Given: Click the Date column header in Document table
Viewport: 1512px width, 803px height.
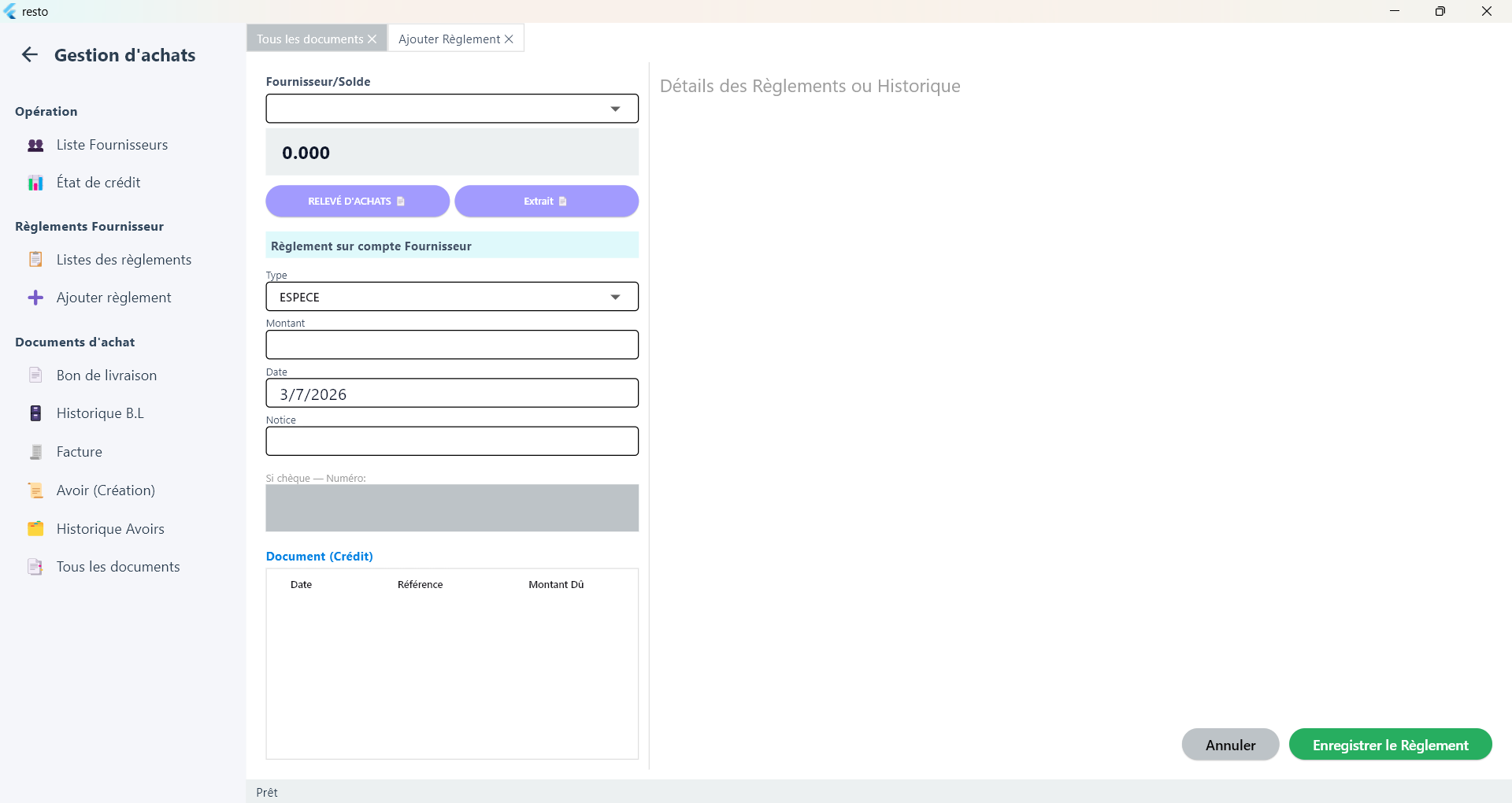Looking at the screenshot, I should 301,584.
